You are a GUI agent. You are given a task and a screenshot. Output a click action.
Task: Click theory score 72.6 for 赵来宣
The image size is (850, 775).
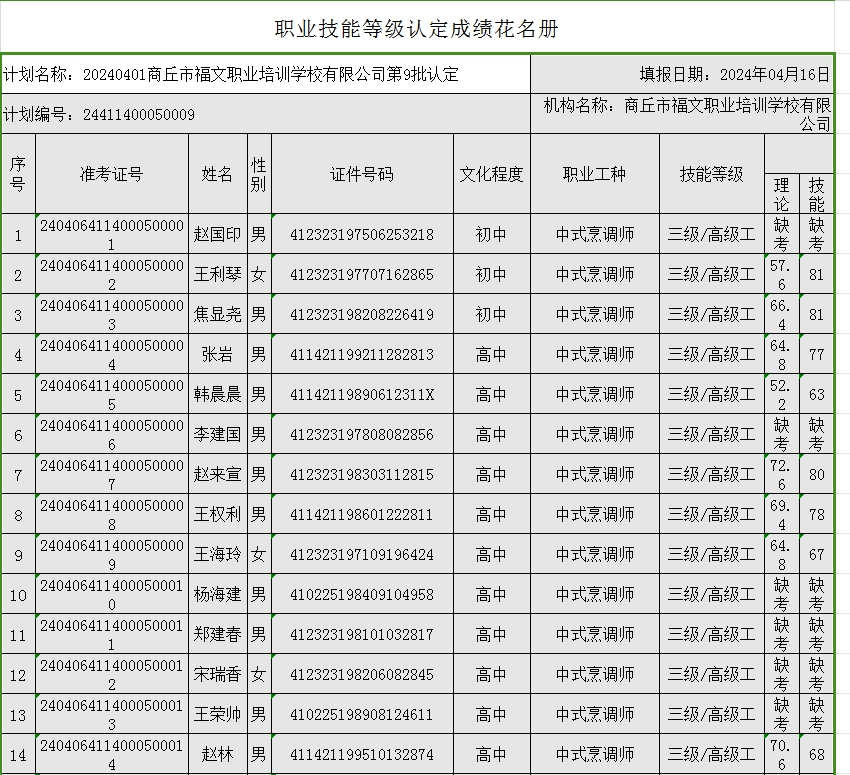pos(781,474)
